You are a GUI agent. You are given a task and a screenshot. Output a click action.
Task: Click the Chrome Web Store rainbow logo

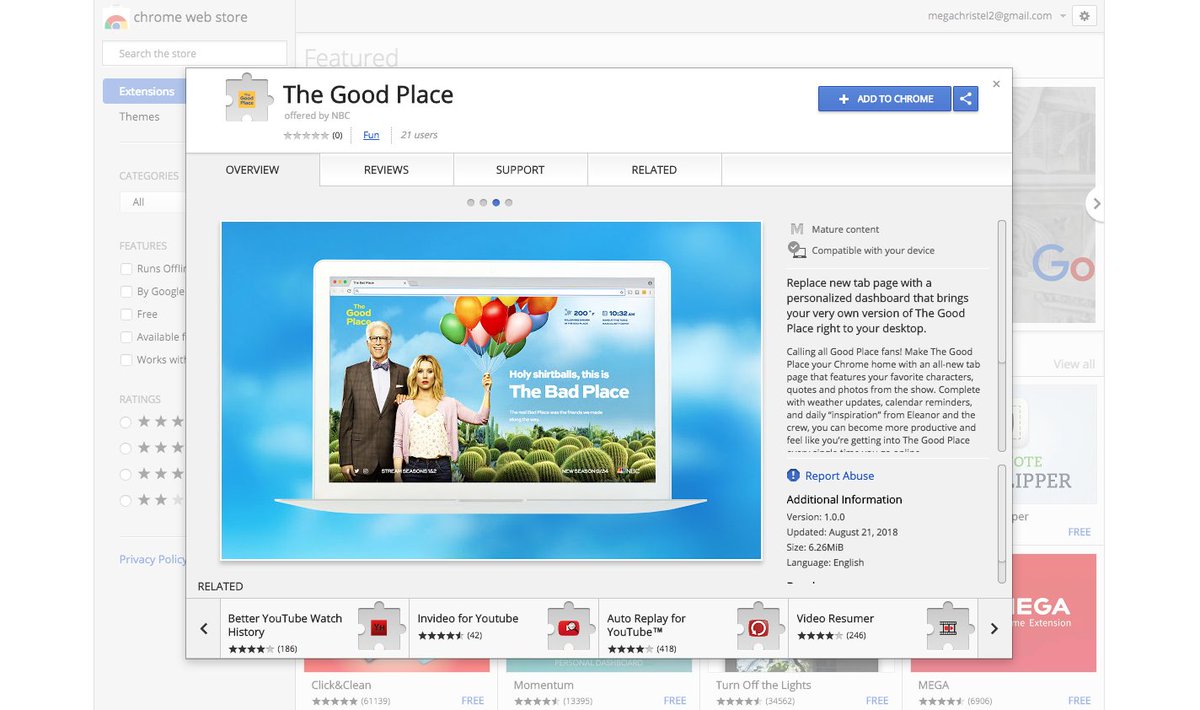116,18
